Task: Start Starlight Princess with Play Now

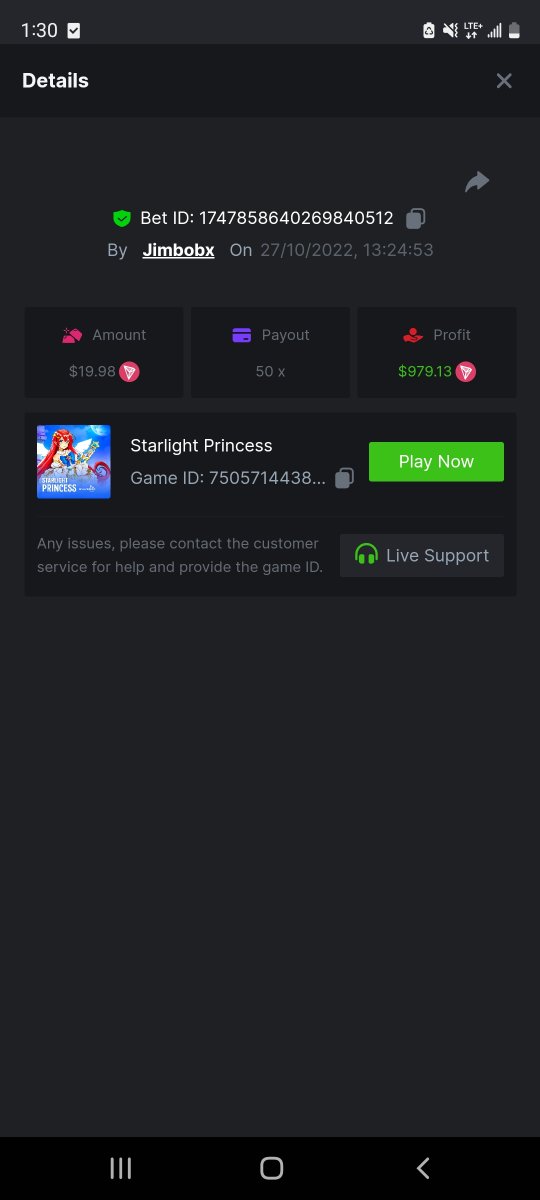Action: (x=436, y=462)
